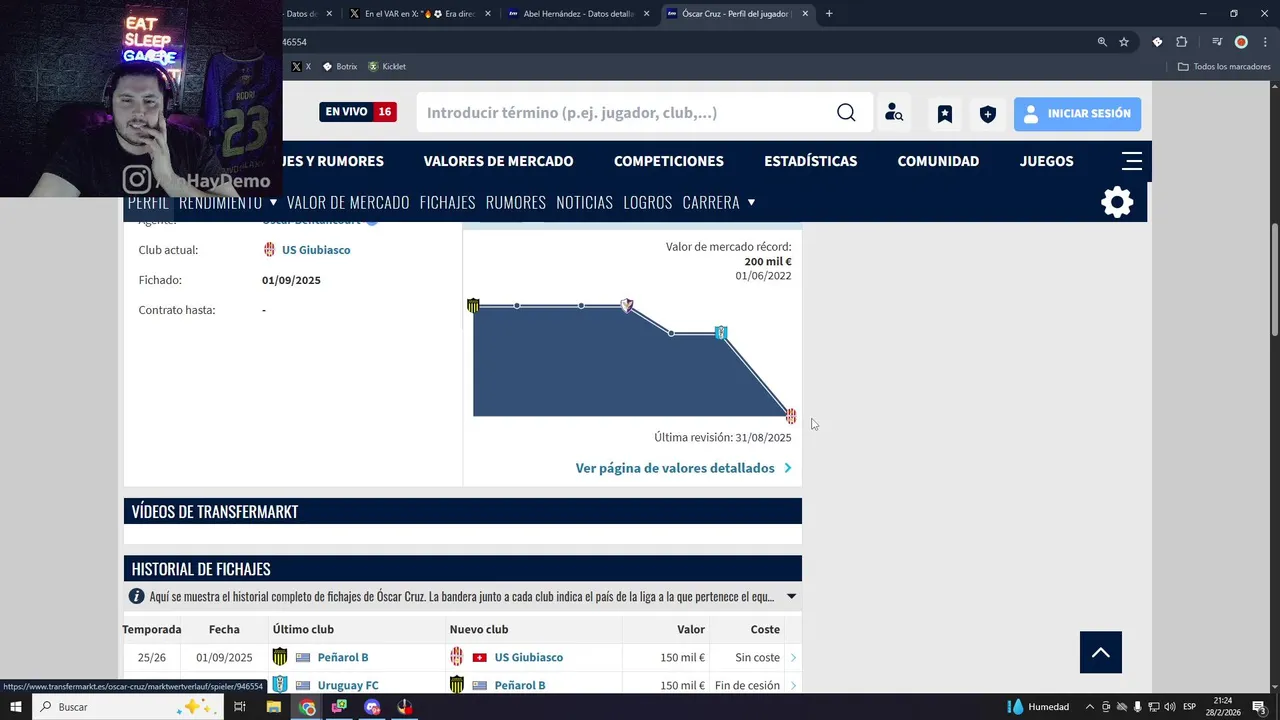This screenshot has width=1280, height=720.
Task: Switch to the Valor de Mercado tab
Action: click(x=348, y=202)
